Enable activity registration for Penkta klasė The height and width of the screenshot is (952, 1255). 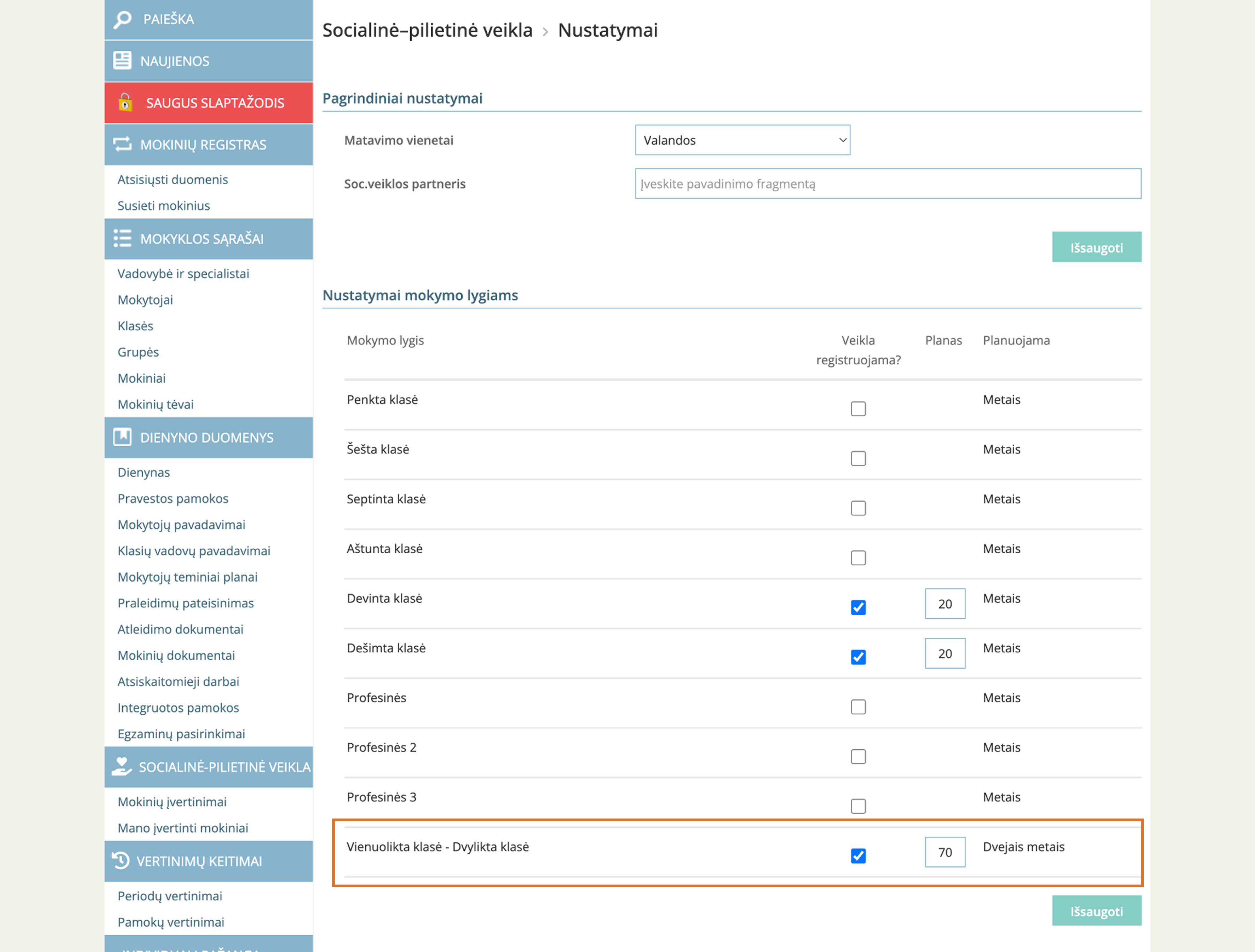pyautogui.click(x=858, y=409)
